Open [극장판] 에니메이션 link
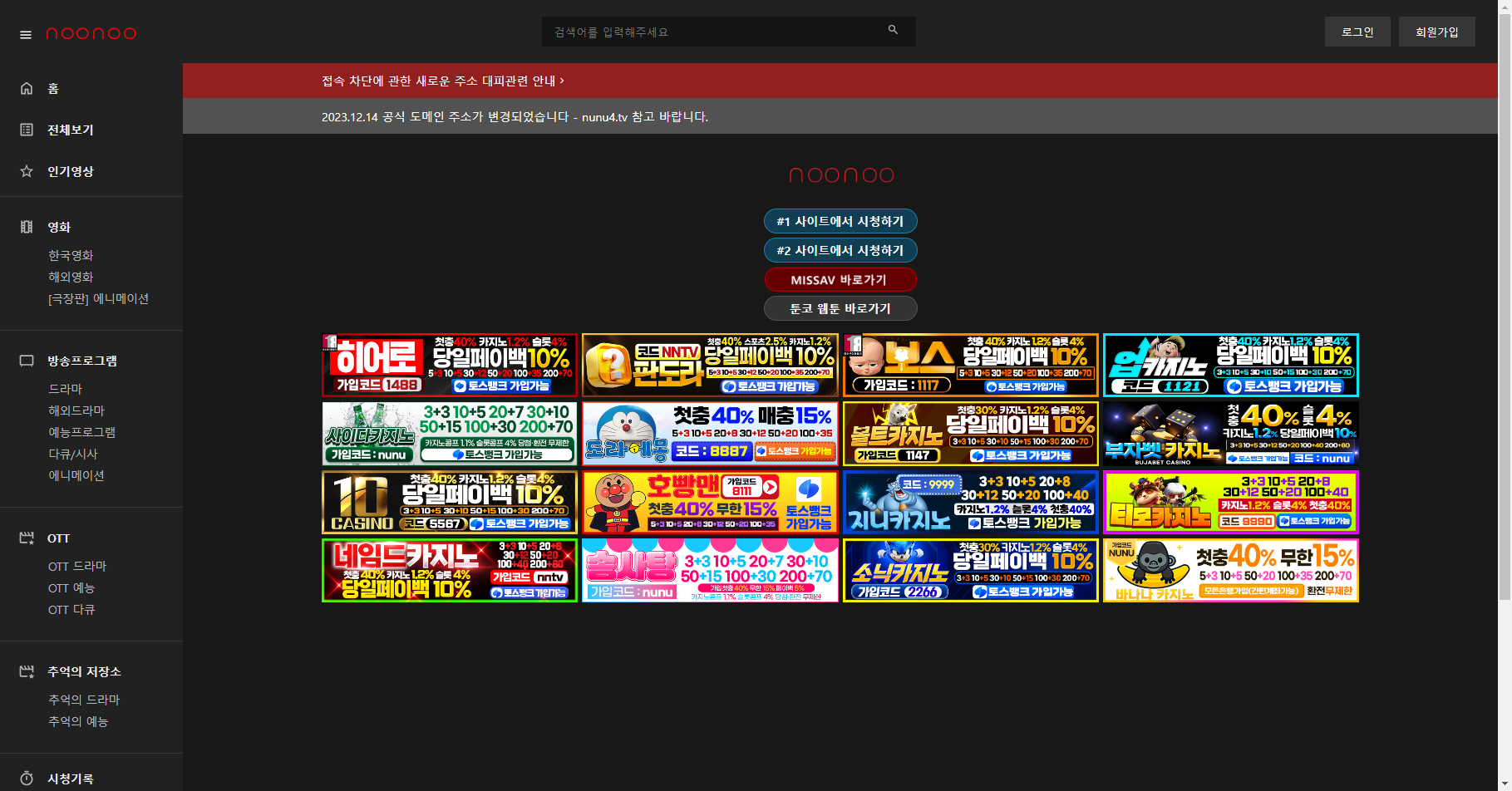 [98, 298]
